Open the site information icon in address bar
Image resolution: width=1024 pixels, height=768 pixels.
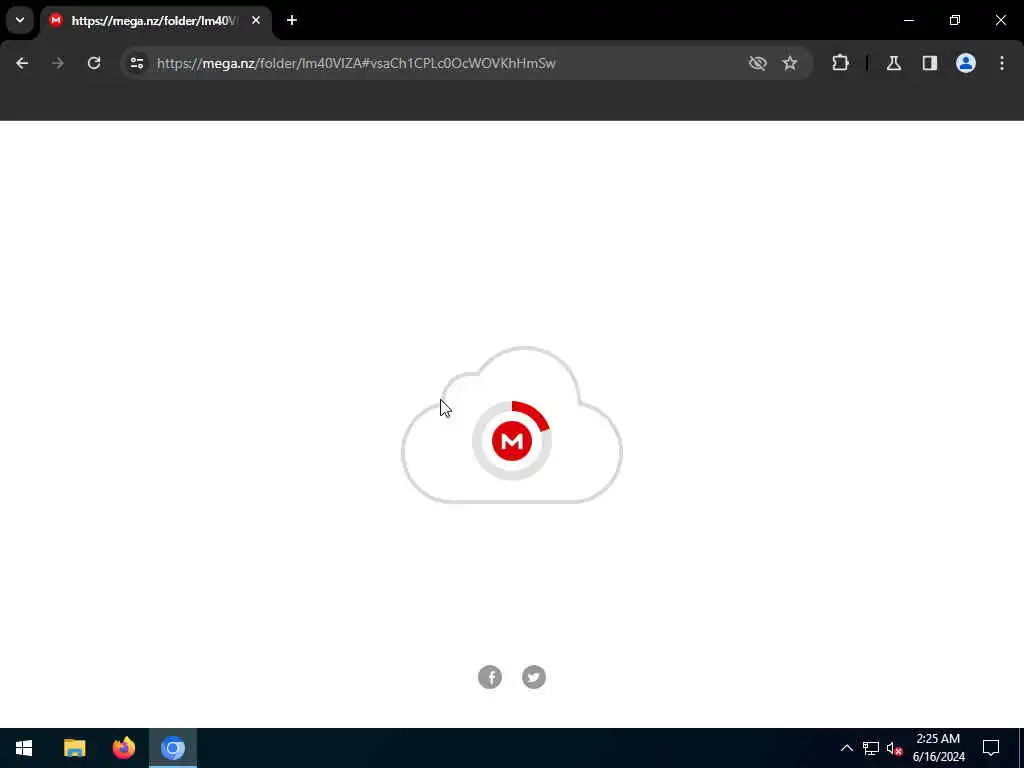pos(136,63)
